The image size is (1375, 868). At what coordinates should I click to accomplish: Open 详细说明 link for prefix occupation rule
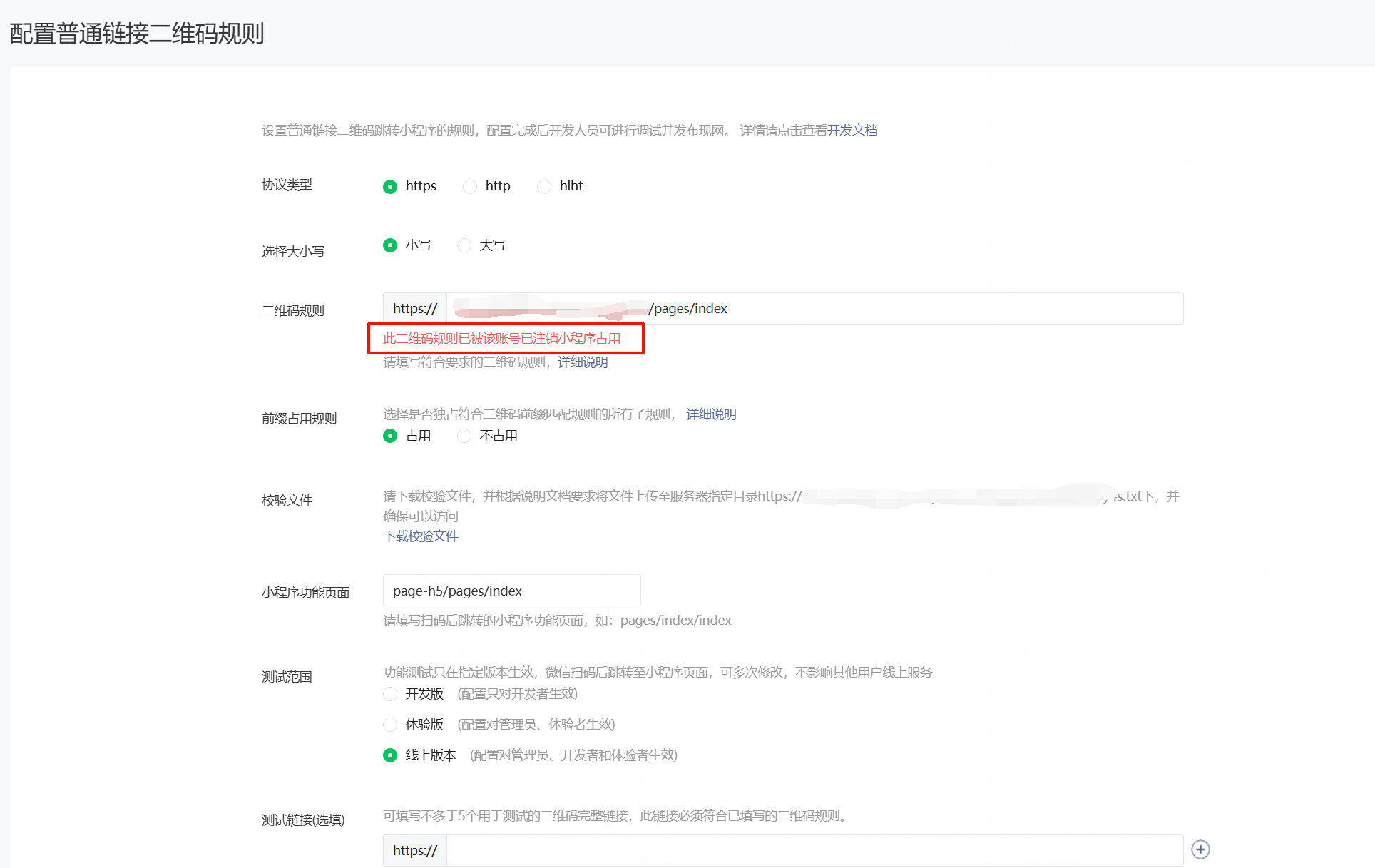pyautogui.click(x=711, y=414)
